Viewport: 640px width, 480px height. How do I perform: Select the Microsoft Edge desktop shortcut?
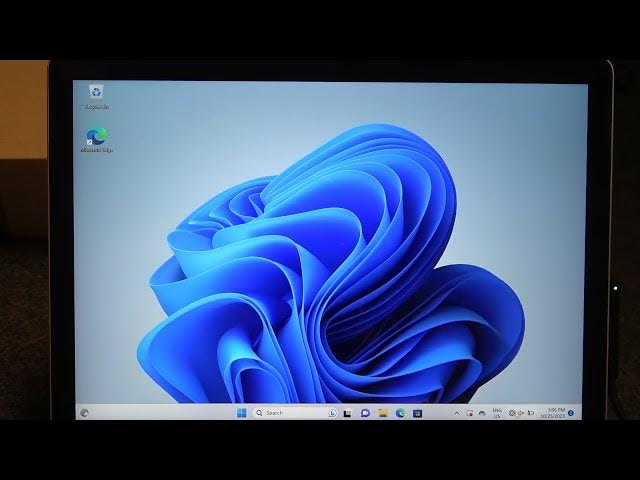pyautogui.click(x=97, y=140)
